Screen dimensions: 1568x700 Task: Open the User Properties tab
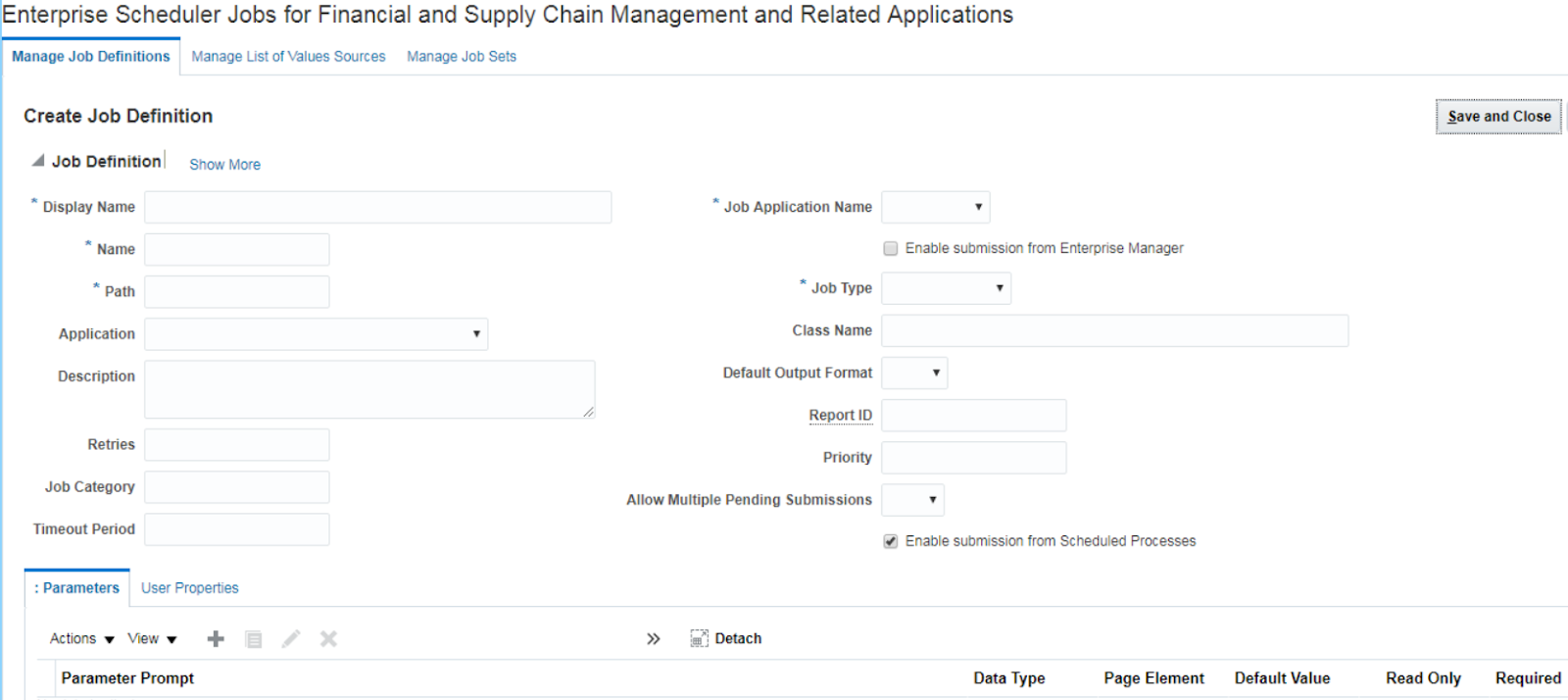click(x=190, y=588)
